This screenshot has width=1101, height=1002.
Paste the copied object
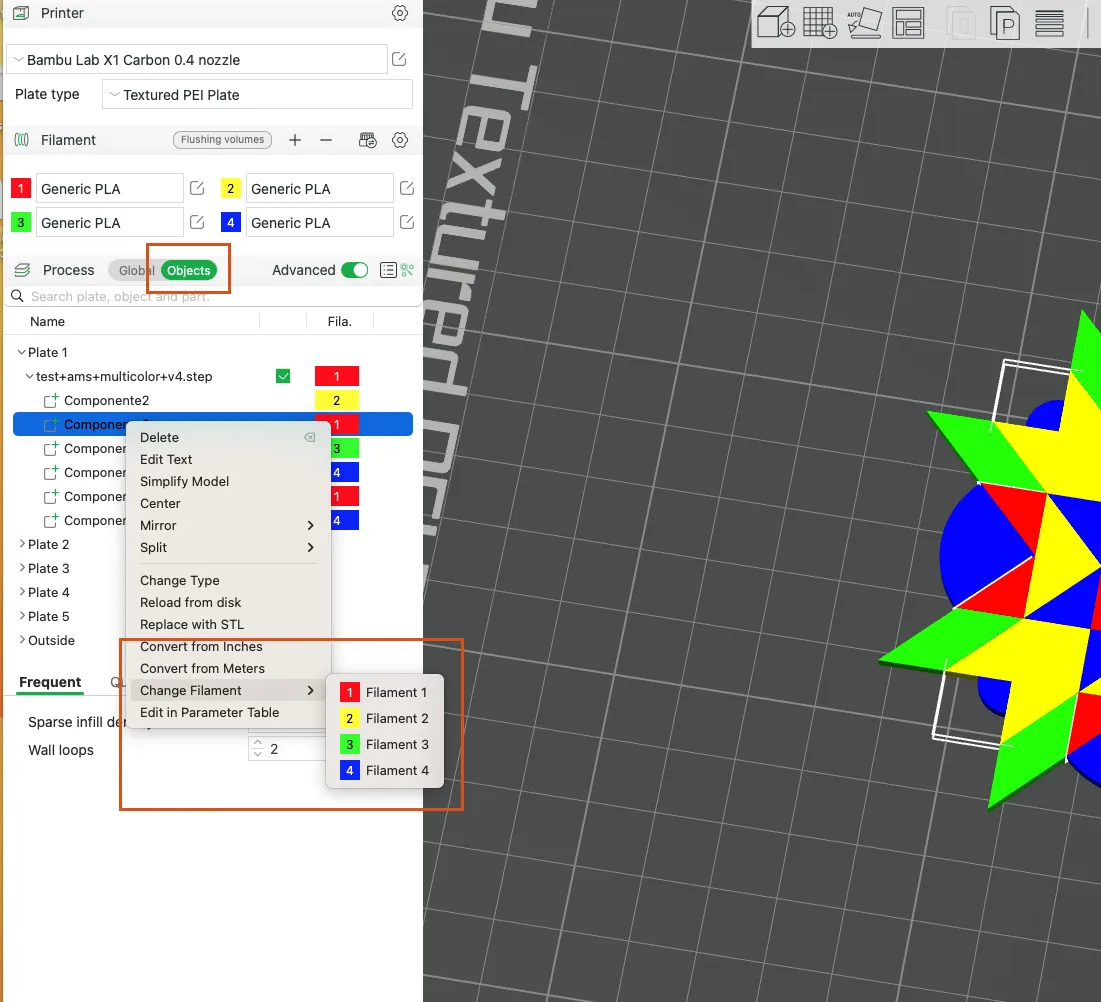click(1004, 22)
